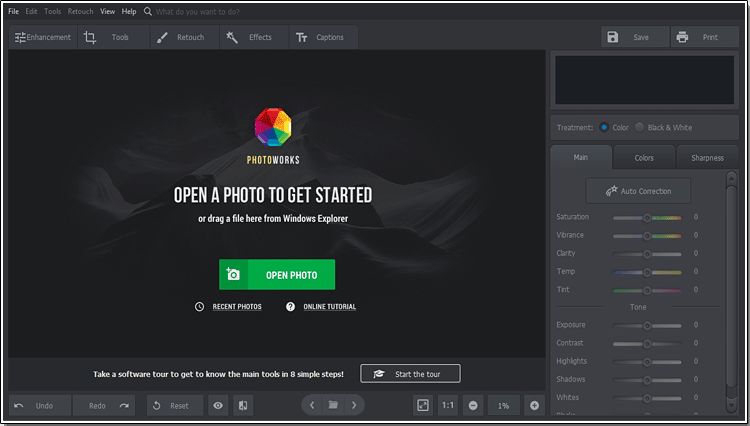Click the Shadows slider handle
The image size is (750, 426).
(647, 380)
